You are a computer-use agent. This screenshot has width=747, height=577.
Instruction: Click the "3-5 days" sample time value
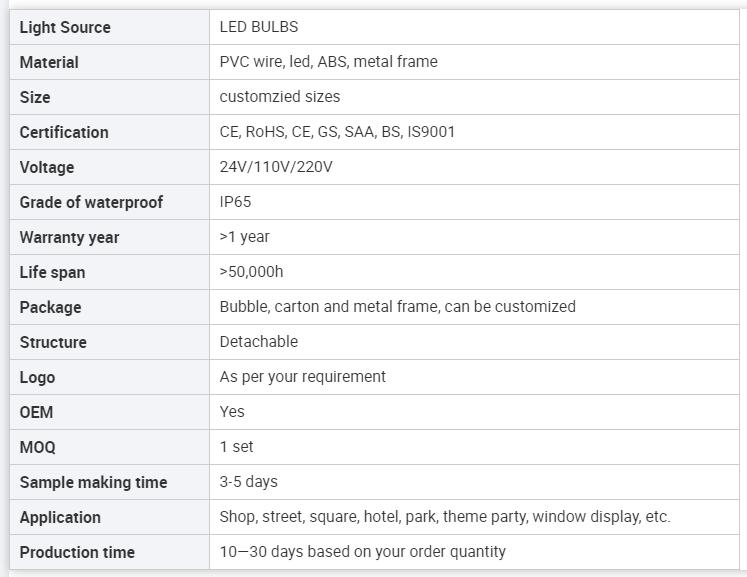click(x=249, y=482)
